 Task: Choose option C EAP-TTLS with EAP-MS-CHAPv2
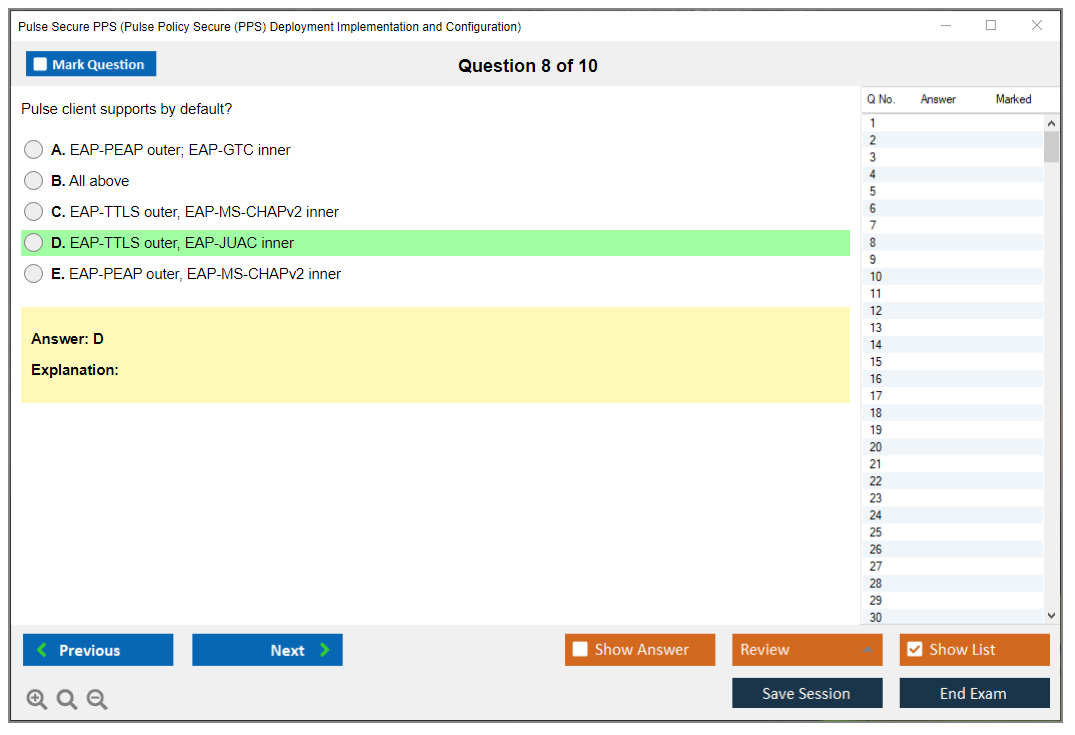tap(34, 212)
